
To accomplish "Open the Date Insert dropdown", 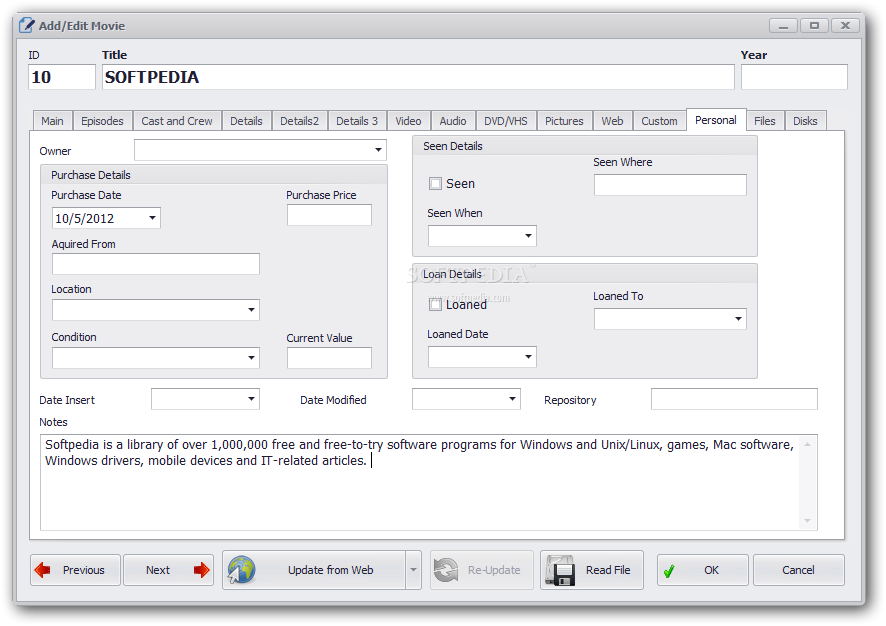I will coord(251,399).
